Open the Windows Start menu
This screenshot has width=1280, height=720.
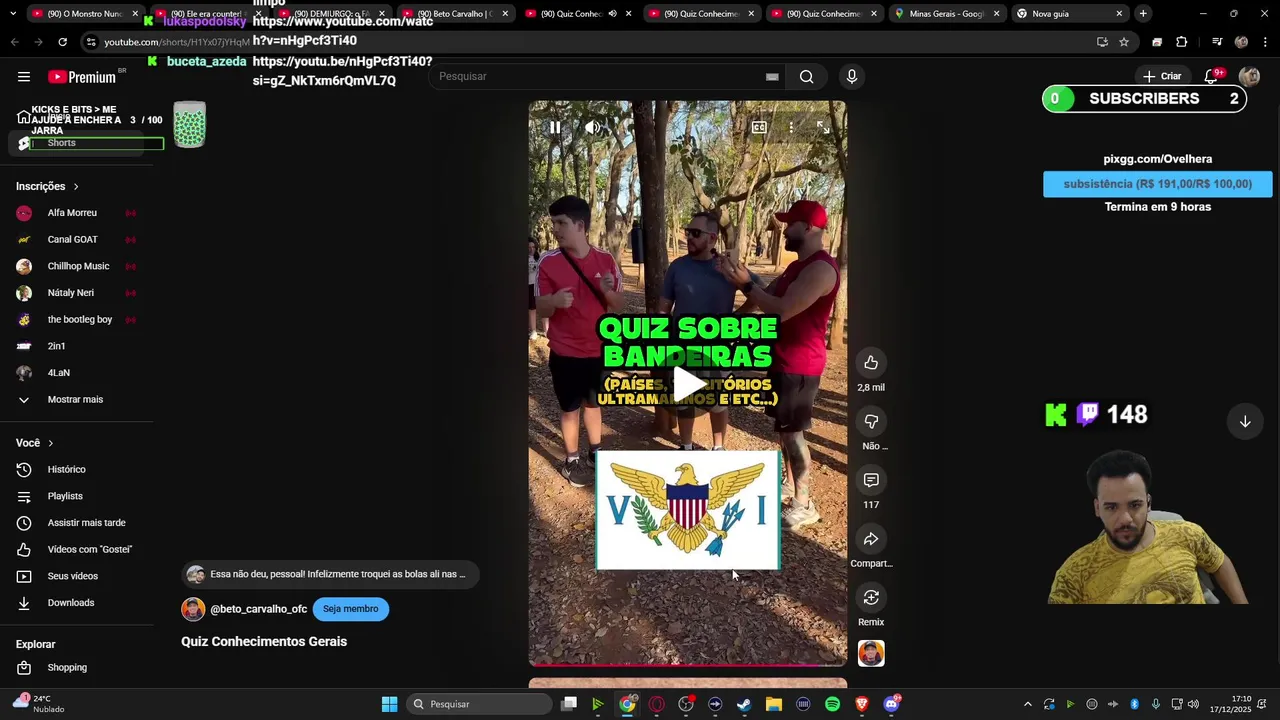(389, 704)
